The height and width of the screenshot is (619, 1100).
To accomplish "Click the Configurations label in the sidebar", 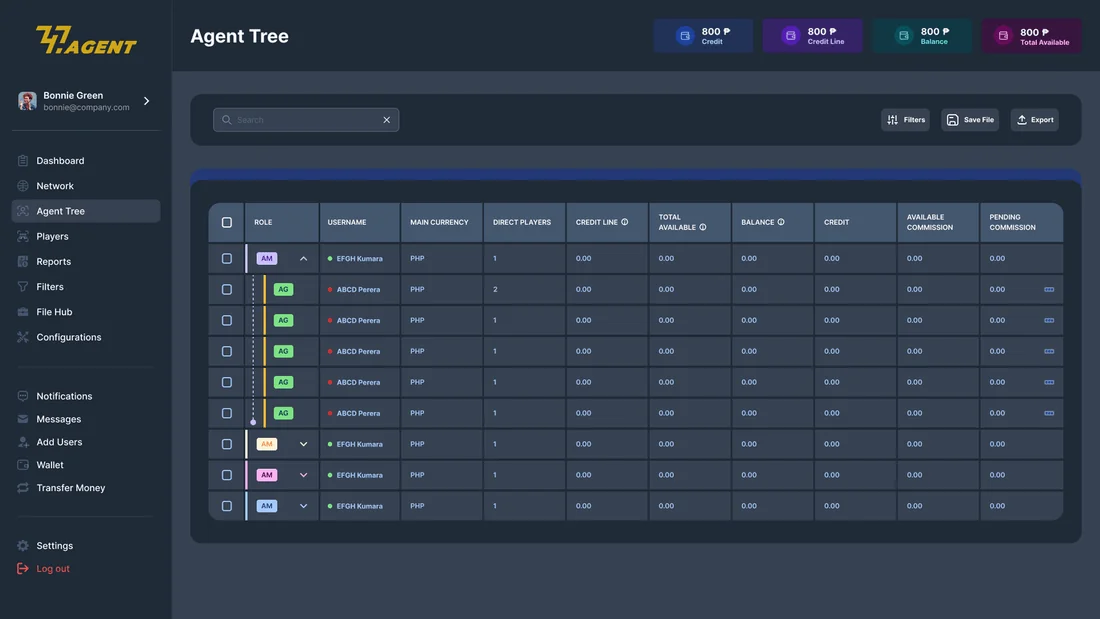I will point(69,338).
